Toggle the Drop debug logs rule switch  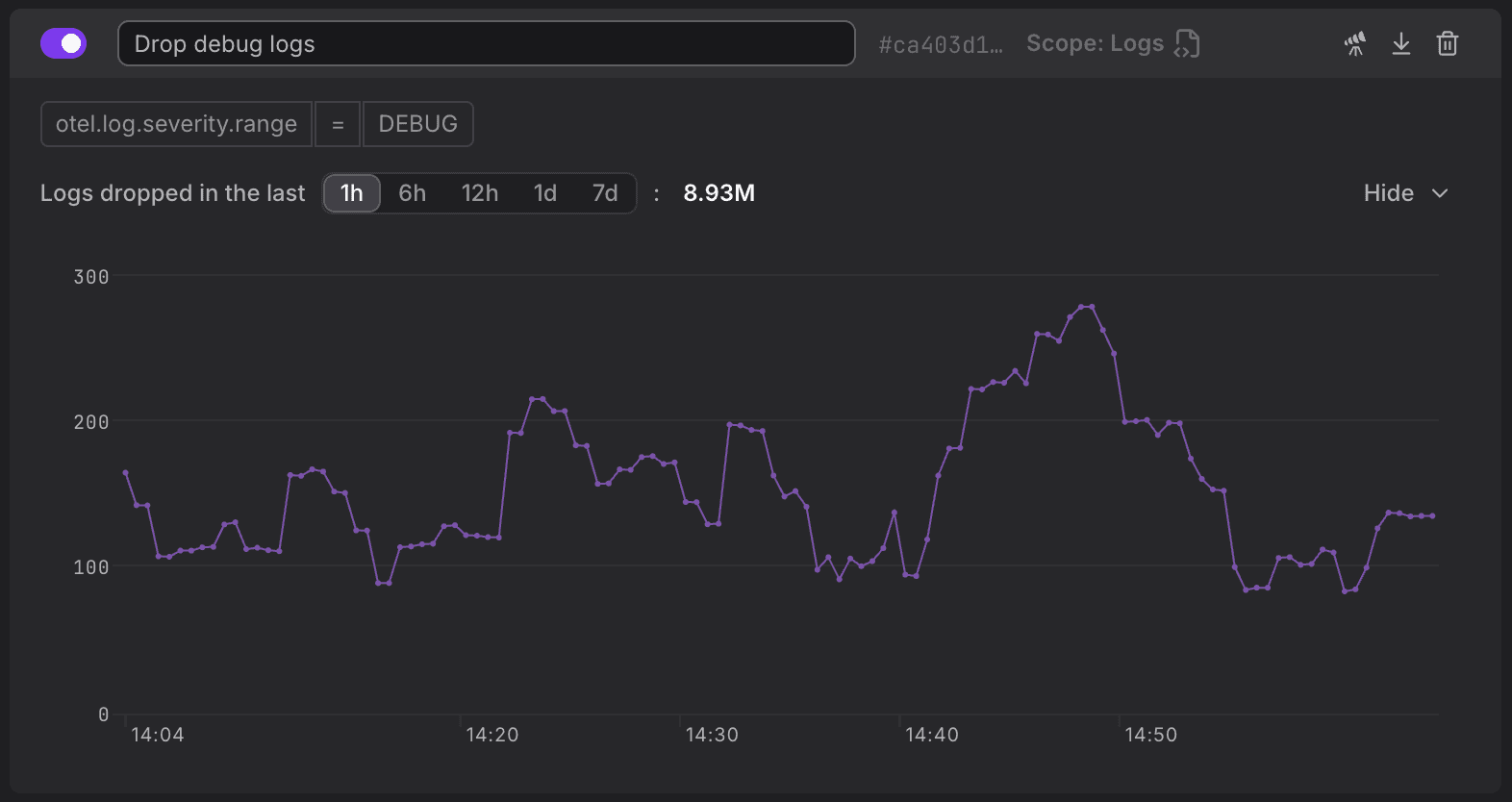(x=63, y=43)
